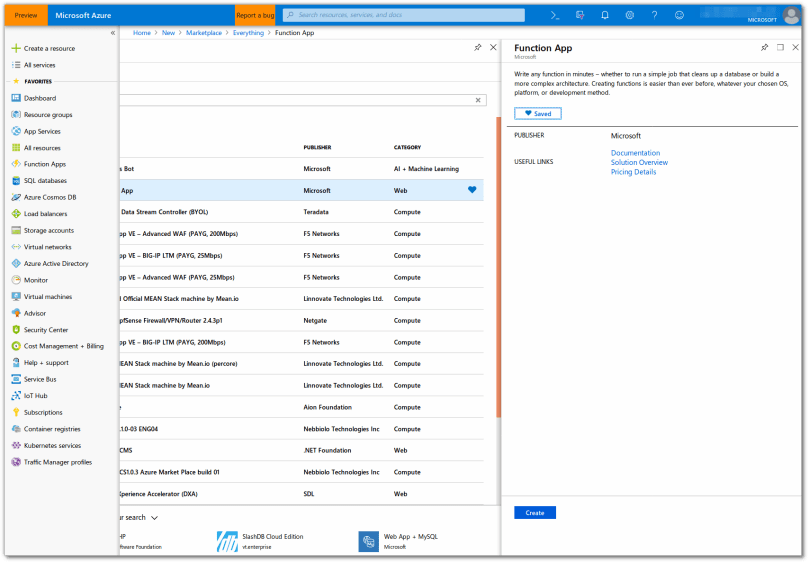Pin the Function App details blade

pyautogui.click(x=765, y=47)
